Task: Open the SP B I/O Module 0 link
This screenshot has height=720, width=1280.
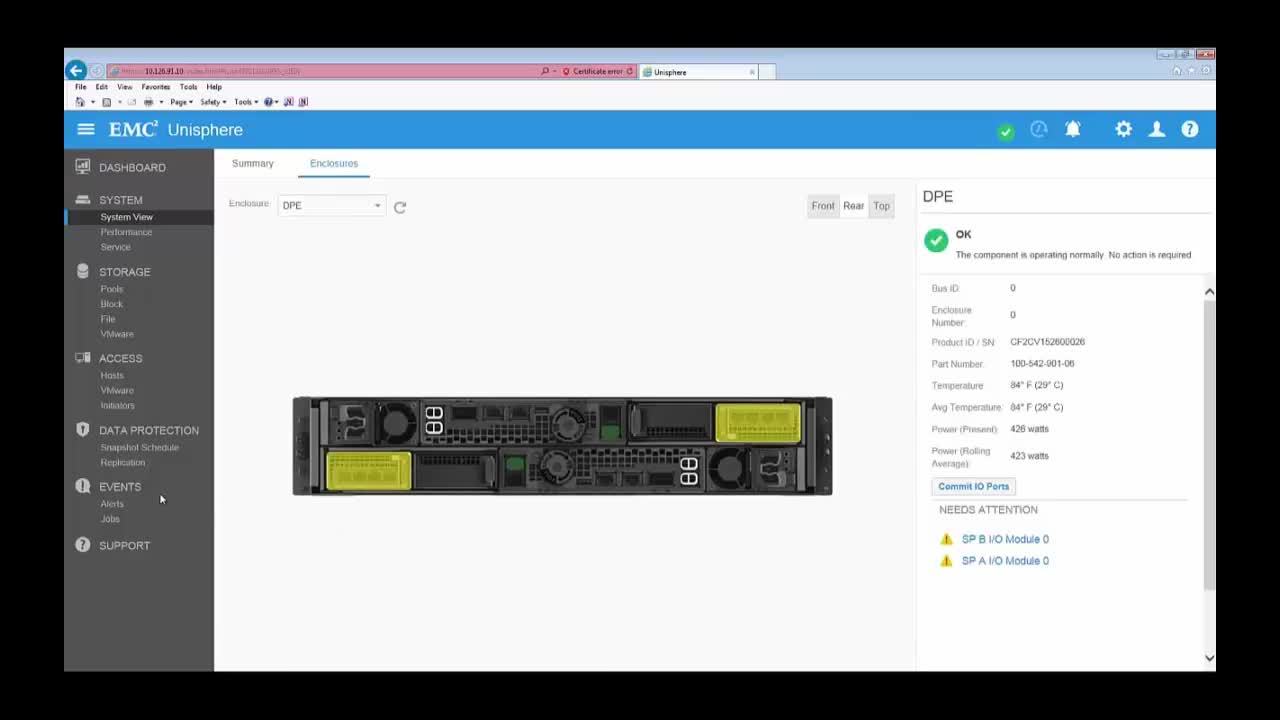Action: (1005, 539)
